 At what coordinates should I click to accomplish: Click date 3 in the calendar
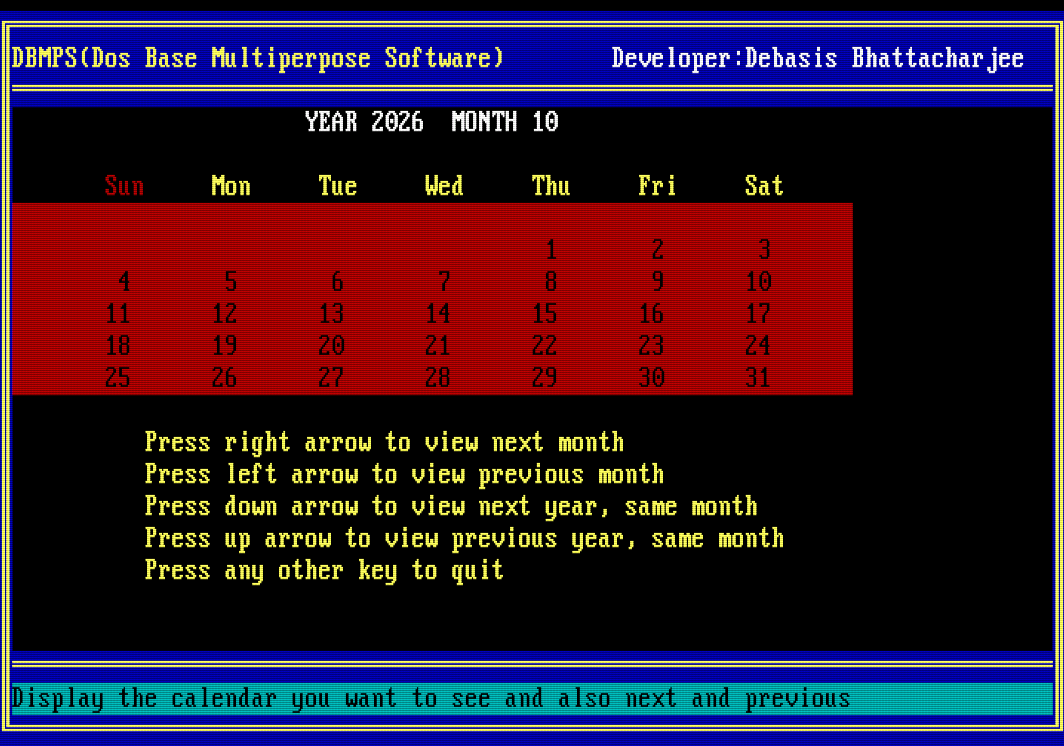[x=764, y=250]
